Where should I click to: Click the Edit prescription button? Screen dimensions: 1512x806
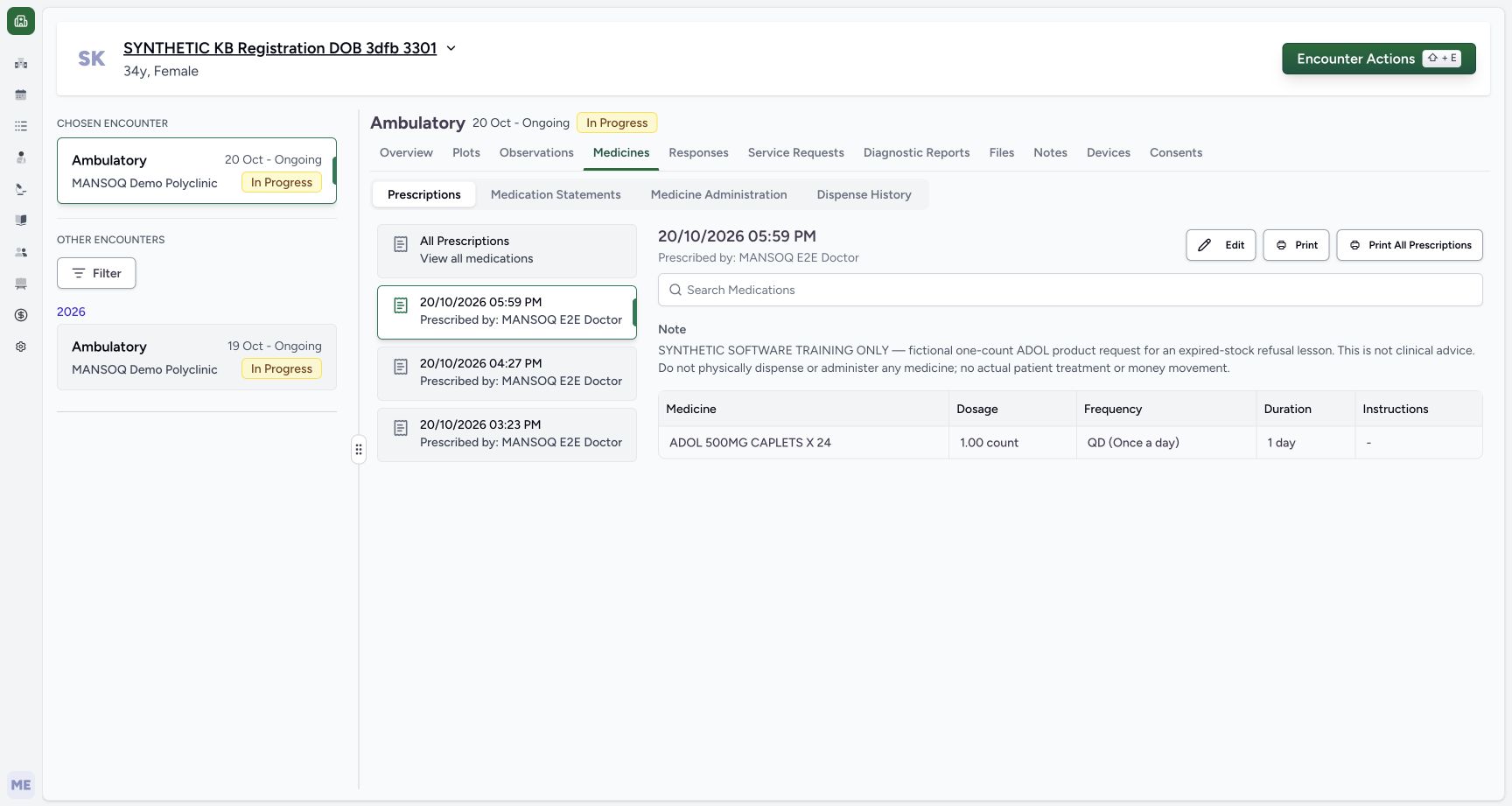click(1221, 245)
